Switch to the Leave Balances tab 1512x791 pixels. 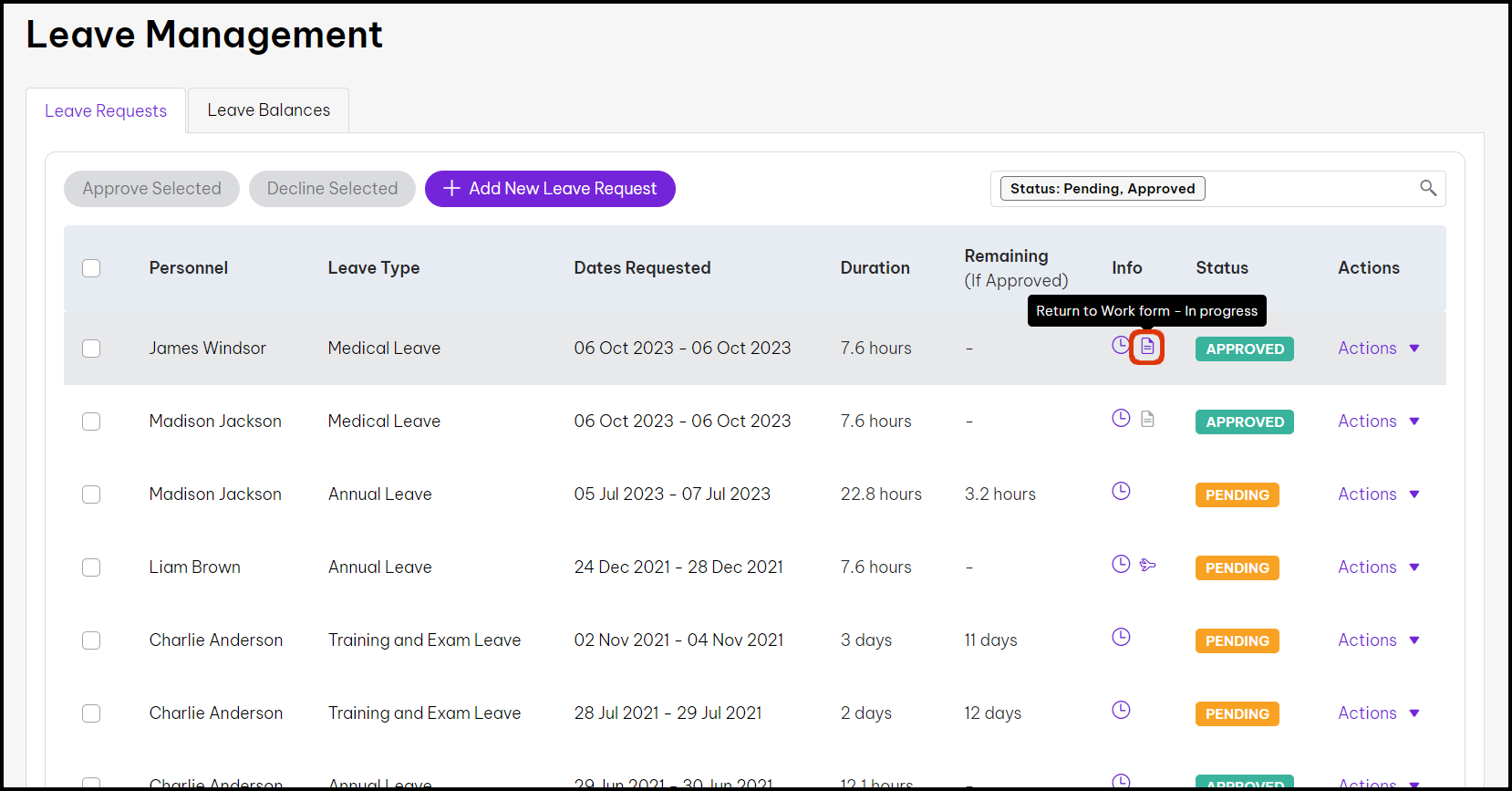click(x=268, y=110)
